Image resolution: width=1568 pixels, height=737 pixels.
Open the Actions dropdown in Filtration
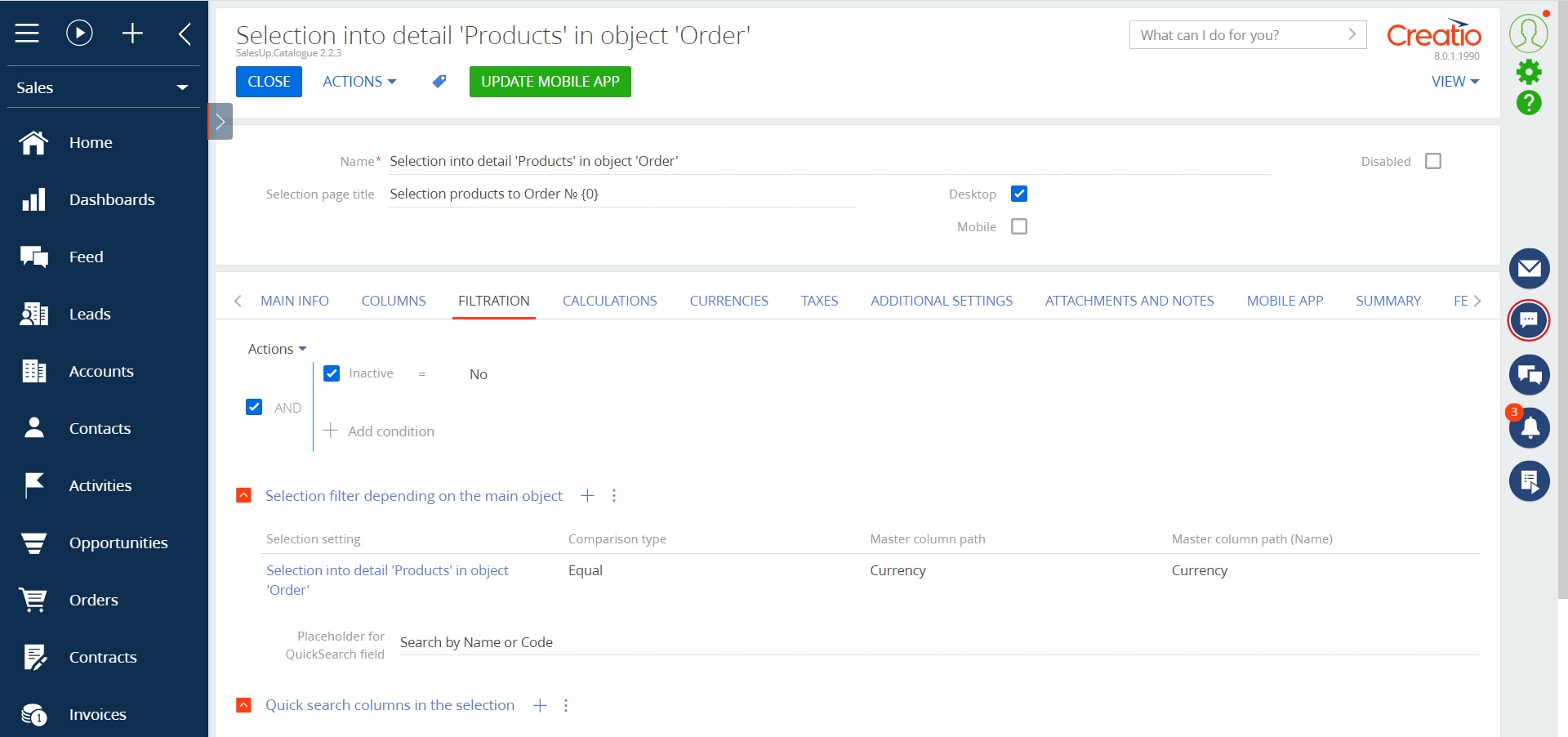pos(276,348)
